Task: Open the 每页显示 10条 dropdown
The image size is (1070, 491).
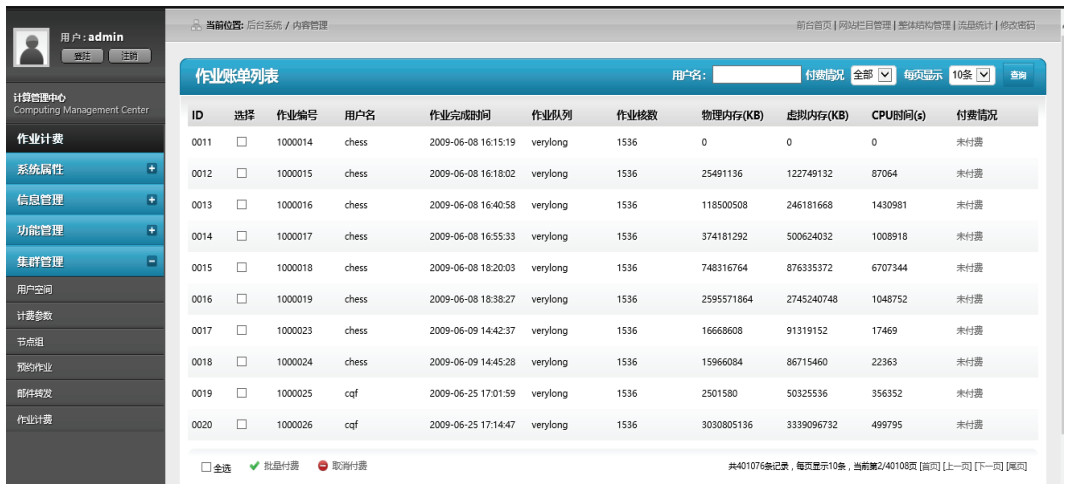Action: pos(972,75)
